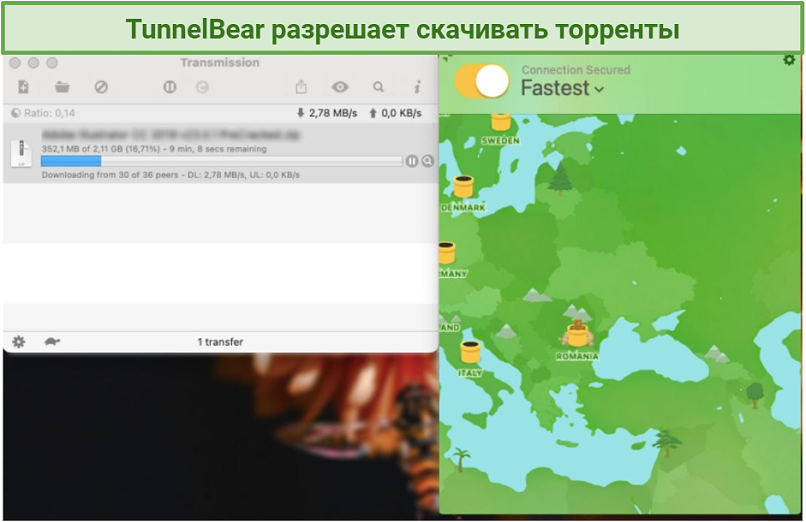Minimize the Transmission window
The image size is (806, 522).
(33, 63)
